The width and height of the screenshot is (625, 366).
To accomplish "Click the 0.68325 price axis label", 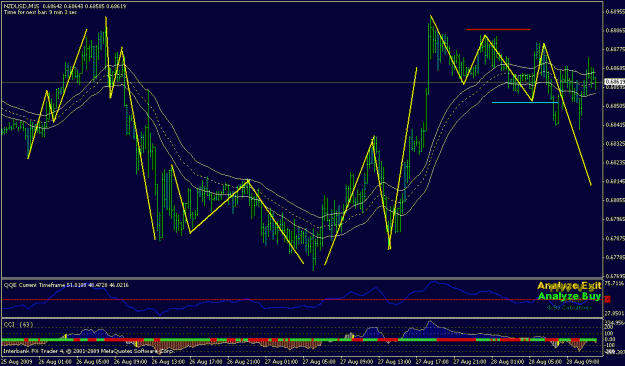I will [615, 144].
